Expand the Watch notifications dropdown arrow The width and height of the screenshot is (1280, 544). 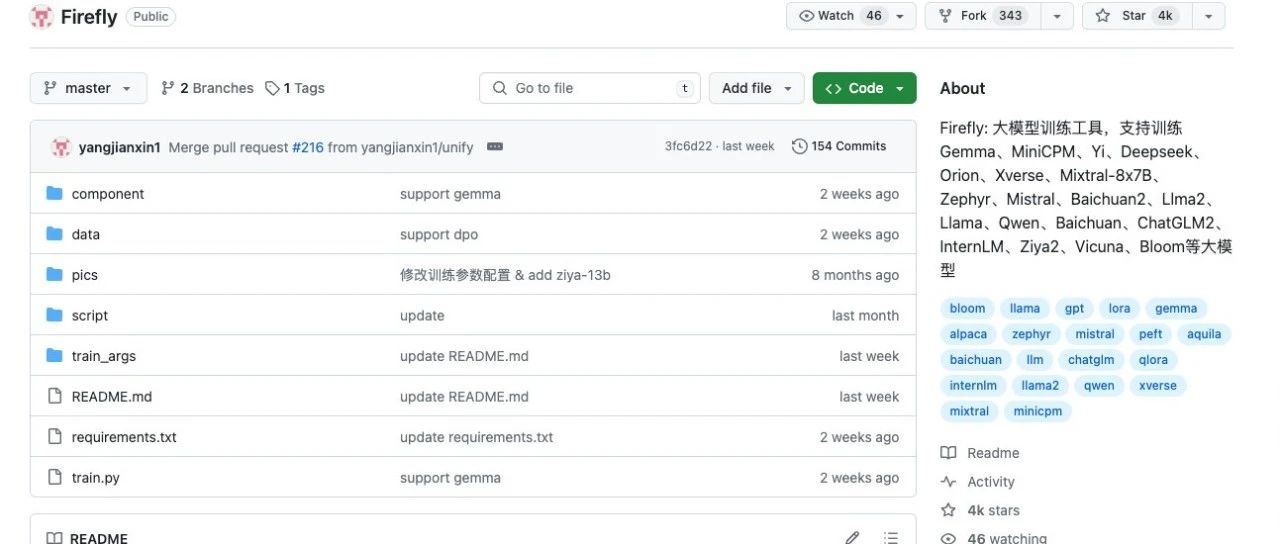[900, 16]
